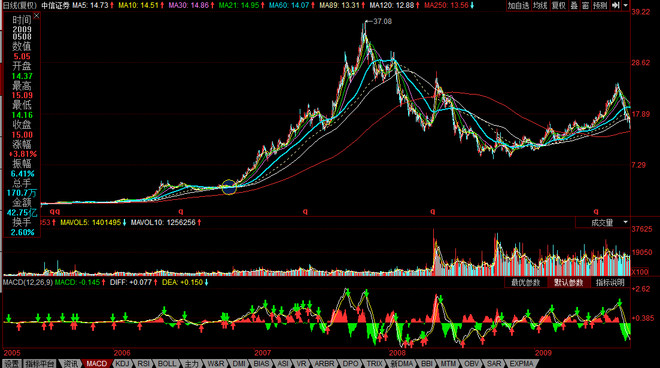Screen dimensions: 660x368
Task: Click the 2008 q quarterly marker
Action: (432, 211)
